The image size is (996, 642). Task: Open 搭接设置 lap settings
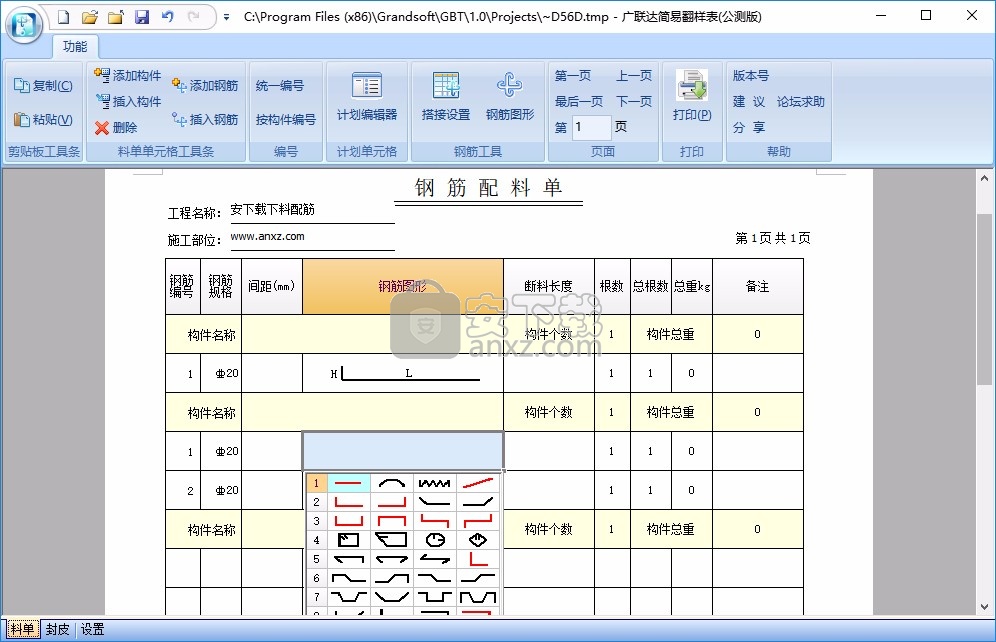(445, 95)
